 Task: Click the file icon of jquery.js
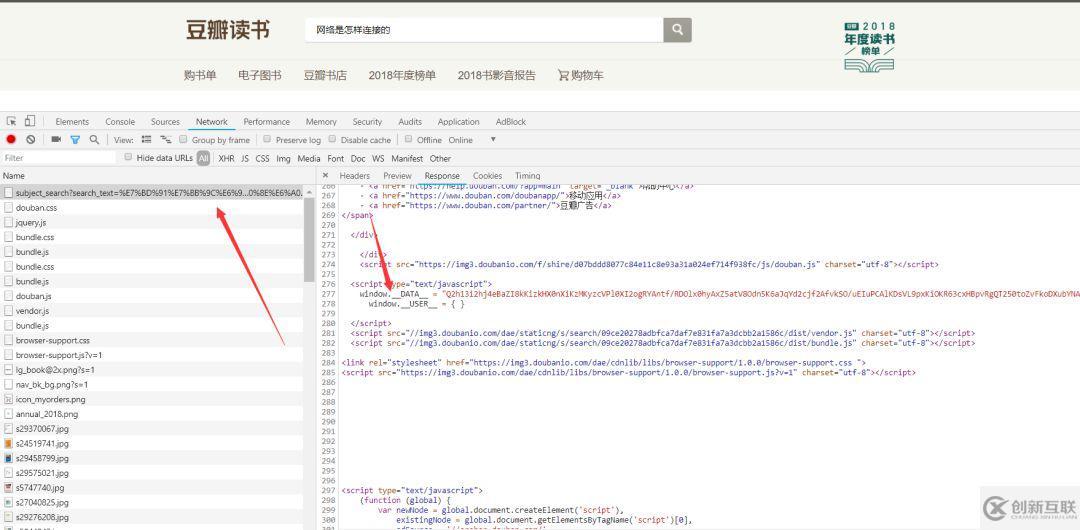(x=8, y=222)
